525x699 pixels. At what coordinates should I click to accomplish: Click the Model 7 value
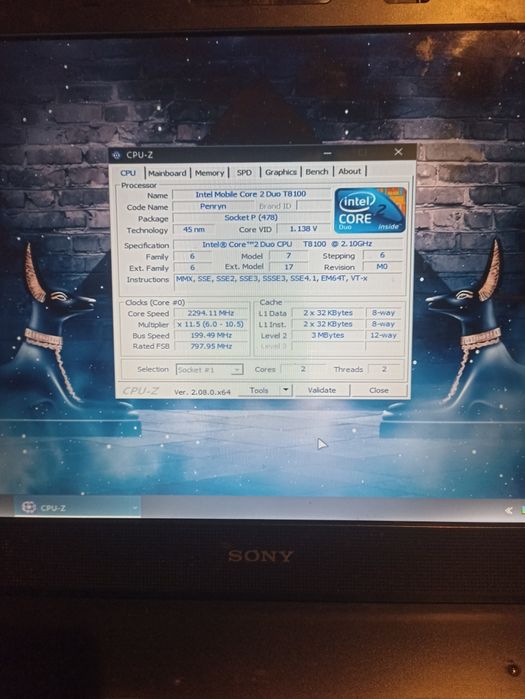tap(289, 255)
